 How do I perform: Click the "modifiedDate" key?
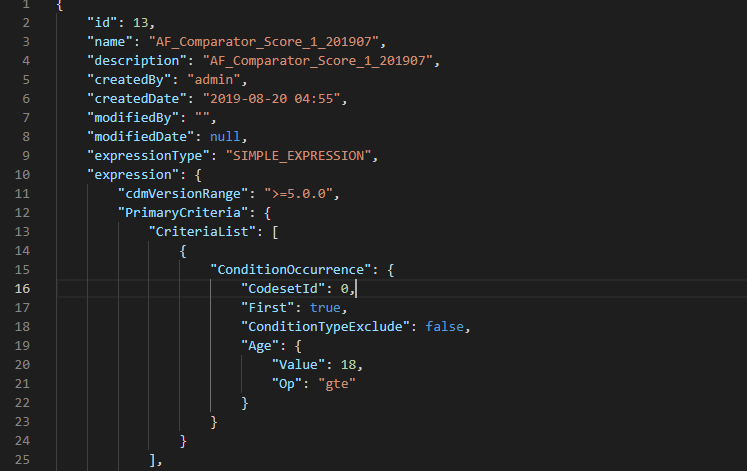tap(141, 137)
